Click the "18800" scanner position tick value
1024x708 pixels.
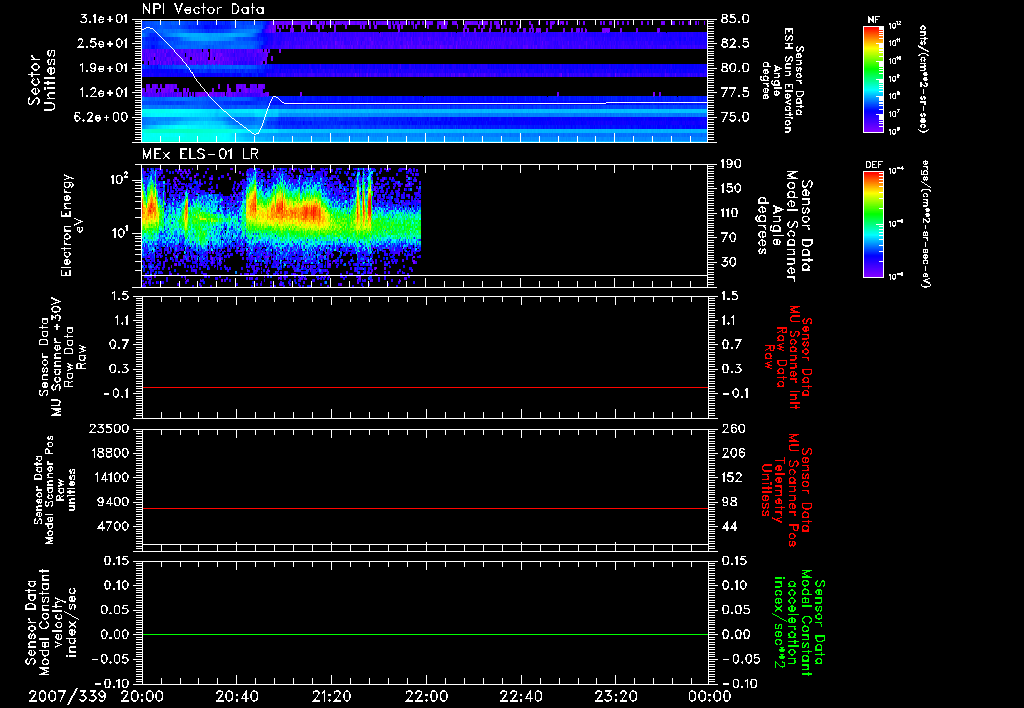click(x=109, y=453)
